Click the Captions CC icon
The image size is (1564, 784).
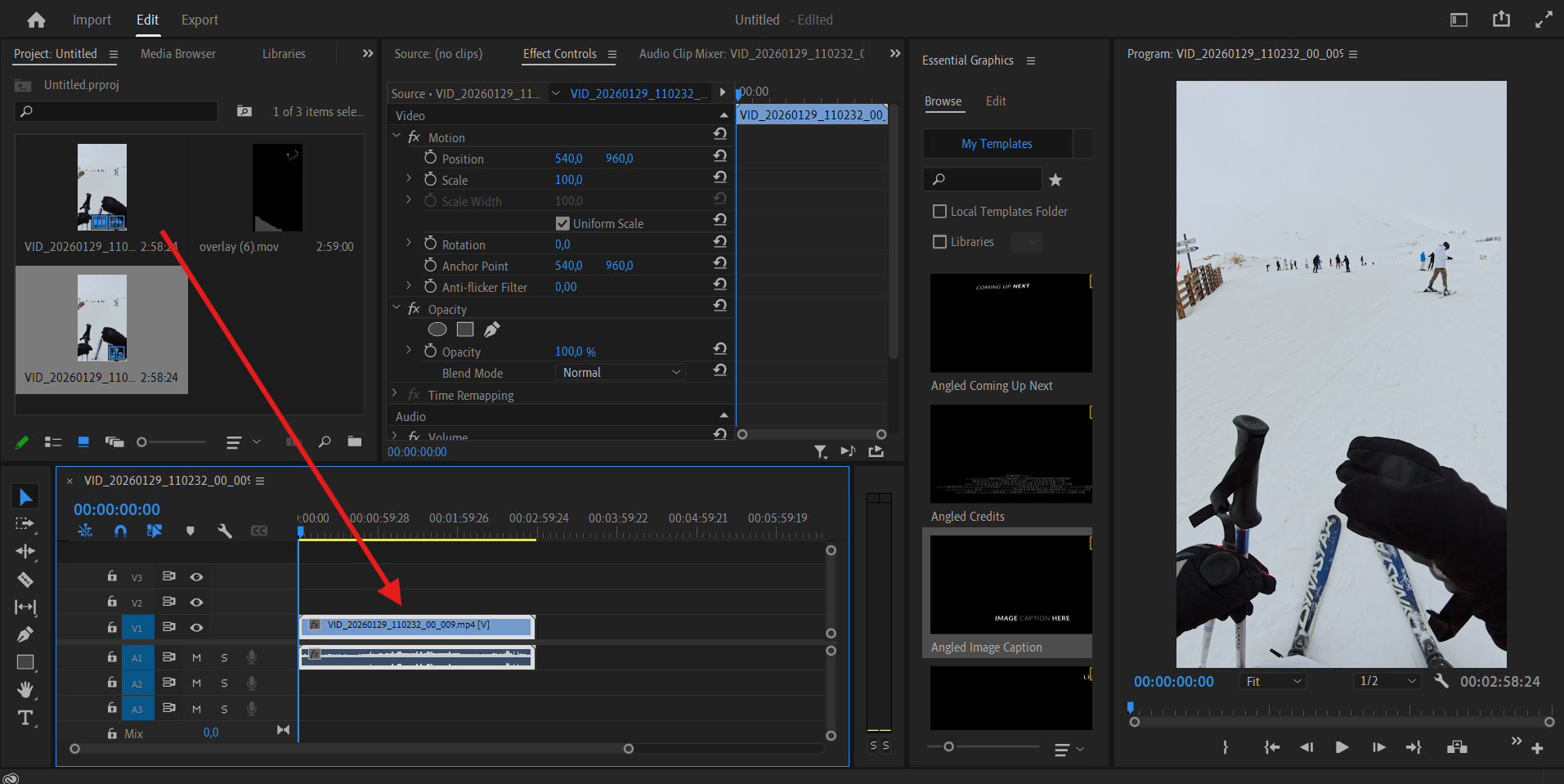point(259,531)
